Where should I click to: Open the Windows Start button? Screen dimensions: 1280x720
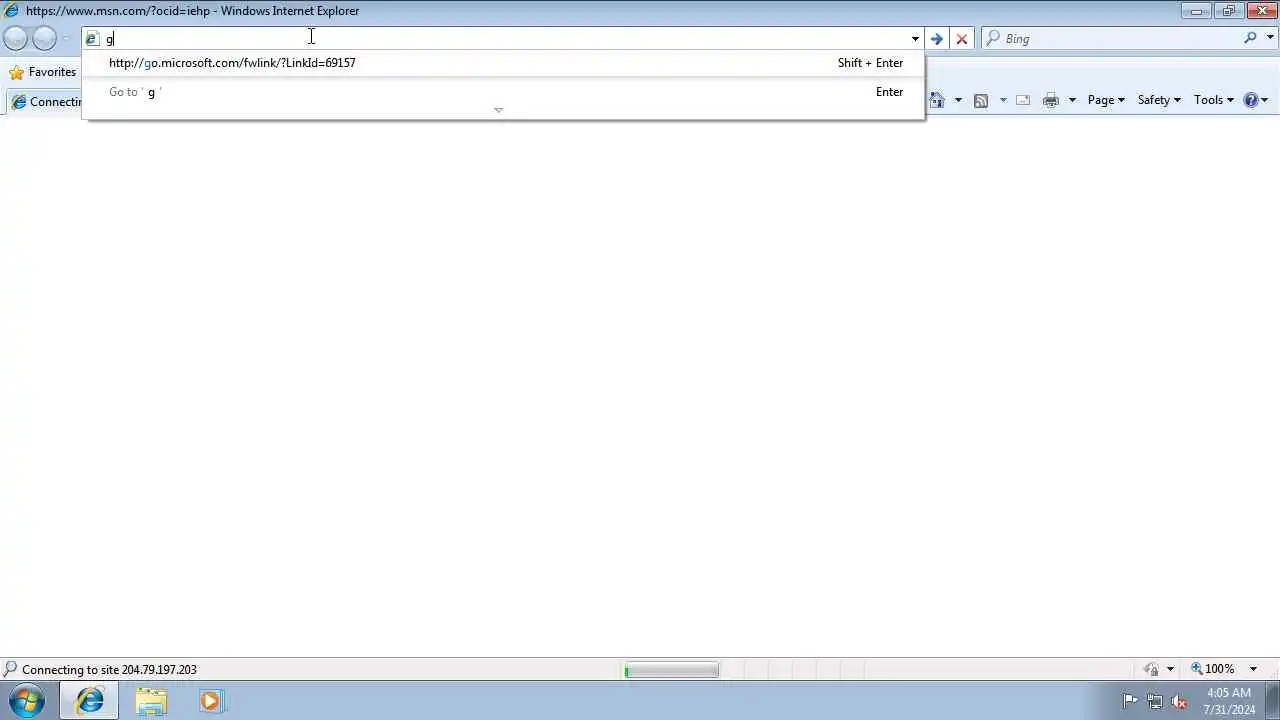[27, 701]
